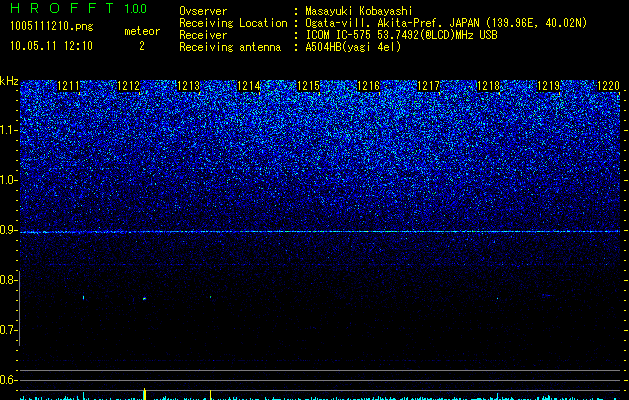Select the observer name Masayuki Kobayashi
Viewport: 629px width, 400px height.
(x=359, y=11)
